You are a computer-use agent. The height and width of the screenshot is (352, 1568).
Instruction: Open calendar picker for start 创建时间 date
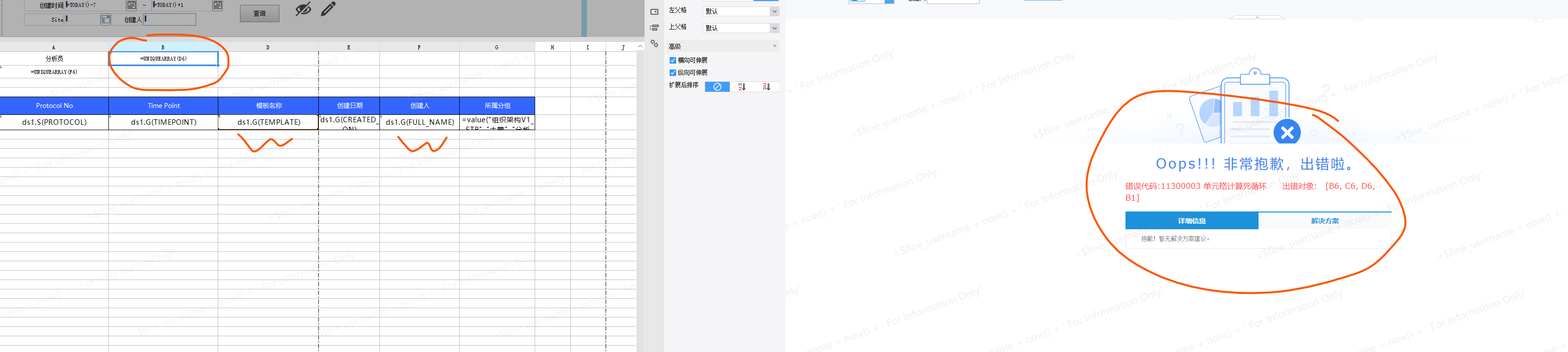(x=131, y=5)
